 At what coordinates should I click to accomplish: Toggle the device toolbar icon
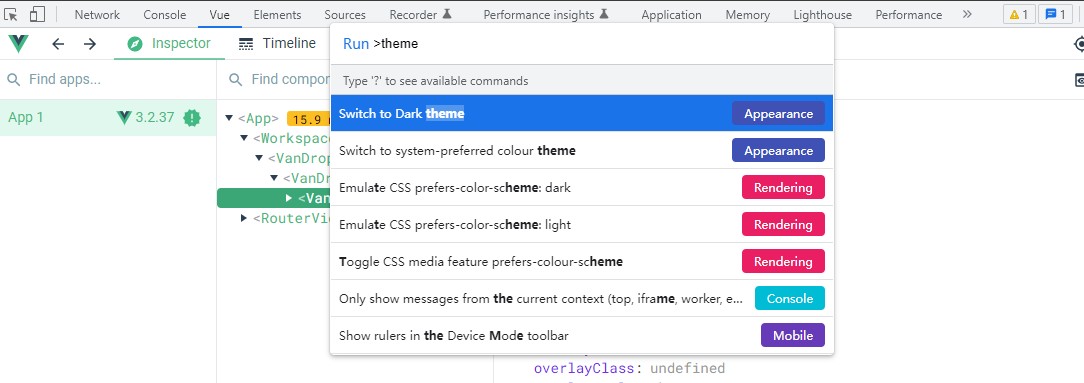coord(37,15)
